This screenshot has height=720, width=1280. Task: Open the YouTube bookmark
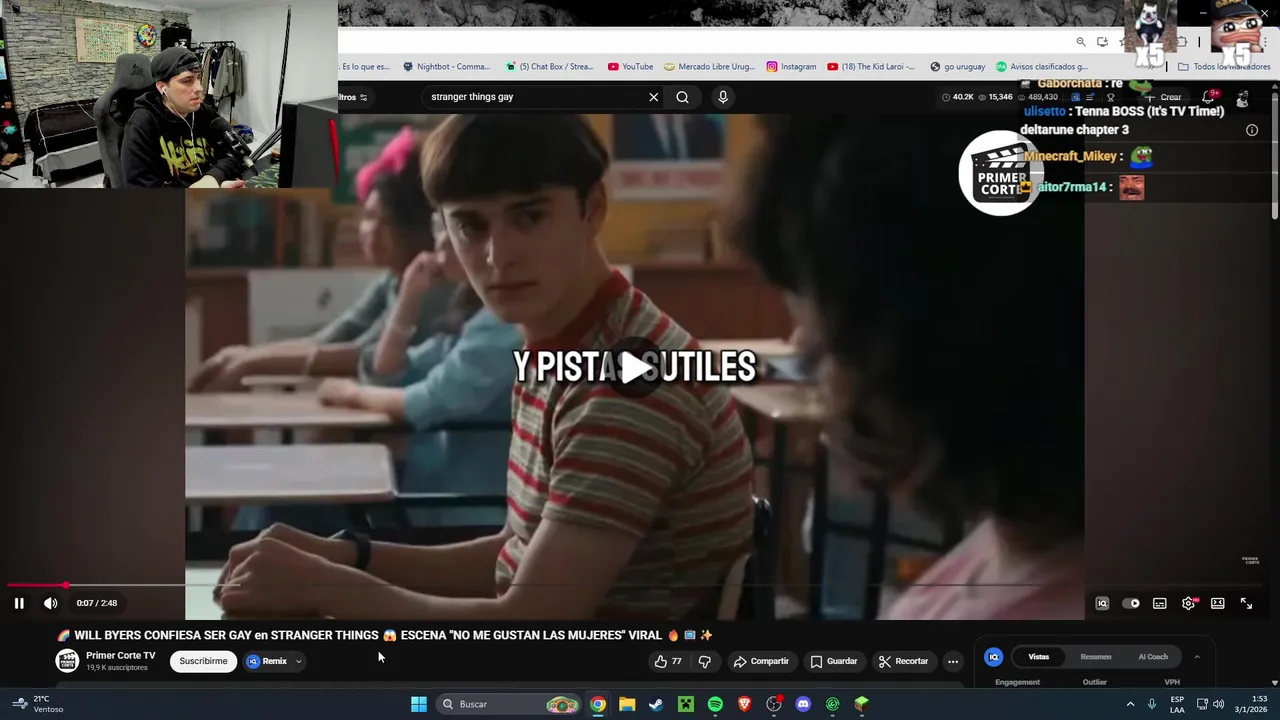click(x=630, y=67)
